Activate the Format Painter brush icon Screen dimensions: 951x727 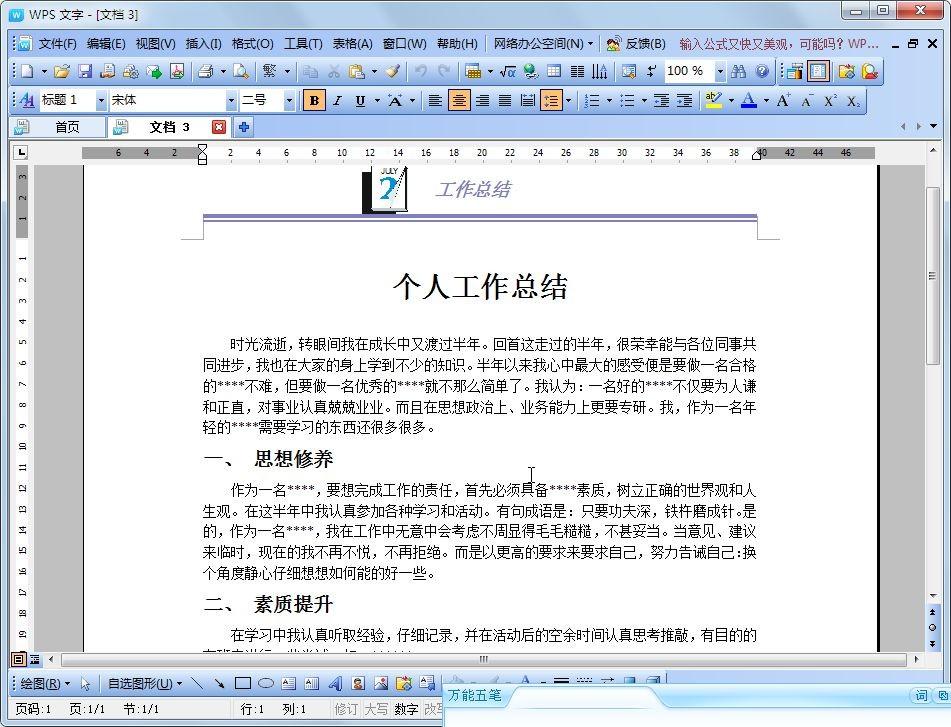click(x=393, y=72)
